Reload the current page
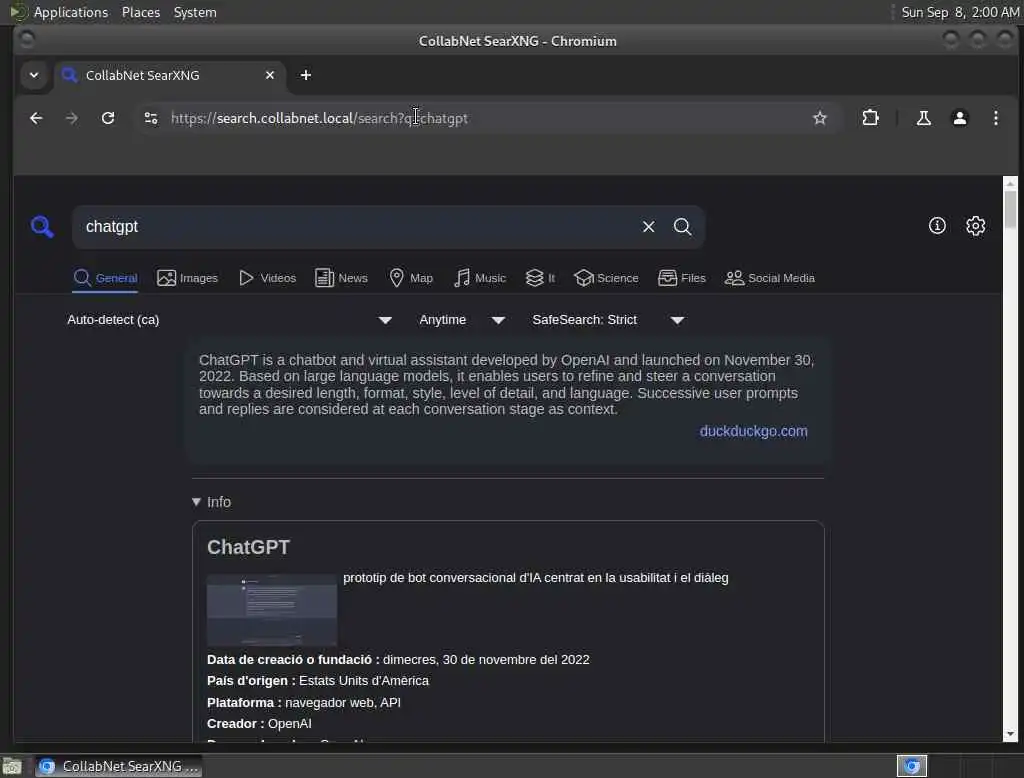The image size is (1024, 778). (x=108, y=118)
